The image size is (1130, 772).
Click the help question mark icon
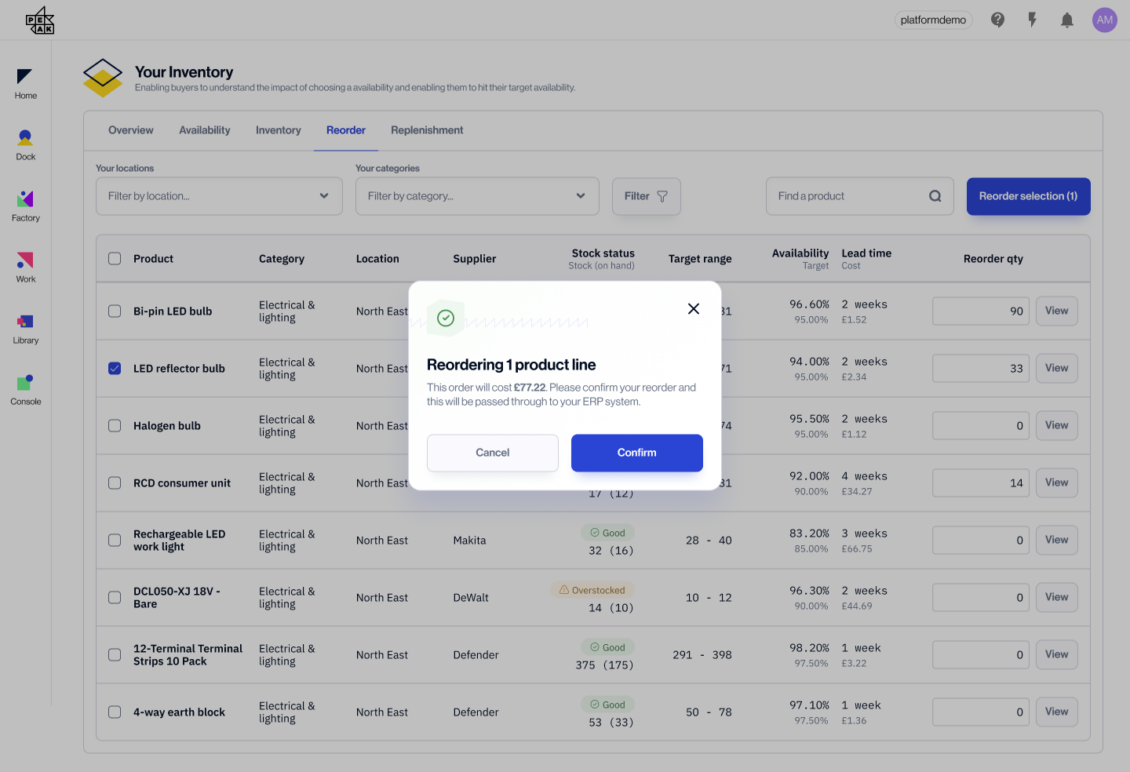tap(997, 20)
